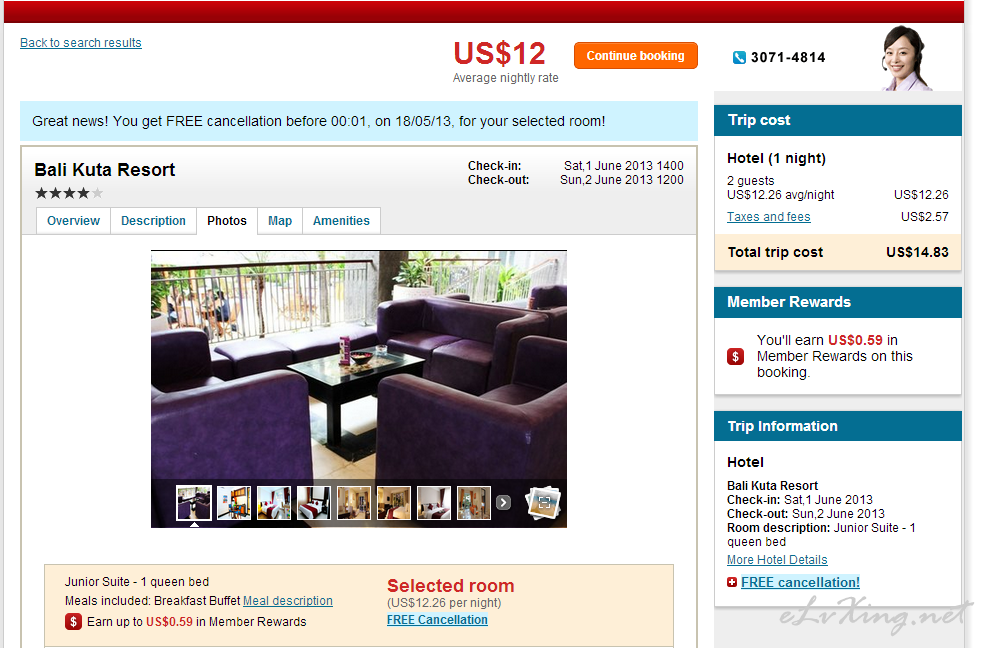Go back to search results
Viewport: 984px width, 648px height.
click(81, 43)
